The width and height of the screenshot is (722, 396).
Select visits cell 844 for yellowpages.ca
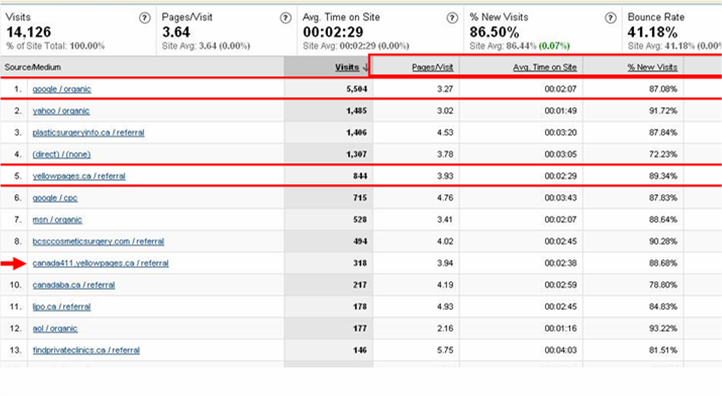[360, 176]
